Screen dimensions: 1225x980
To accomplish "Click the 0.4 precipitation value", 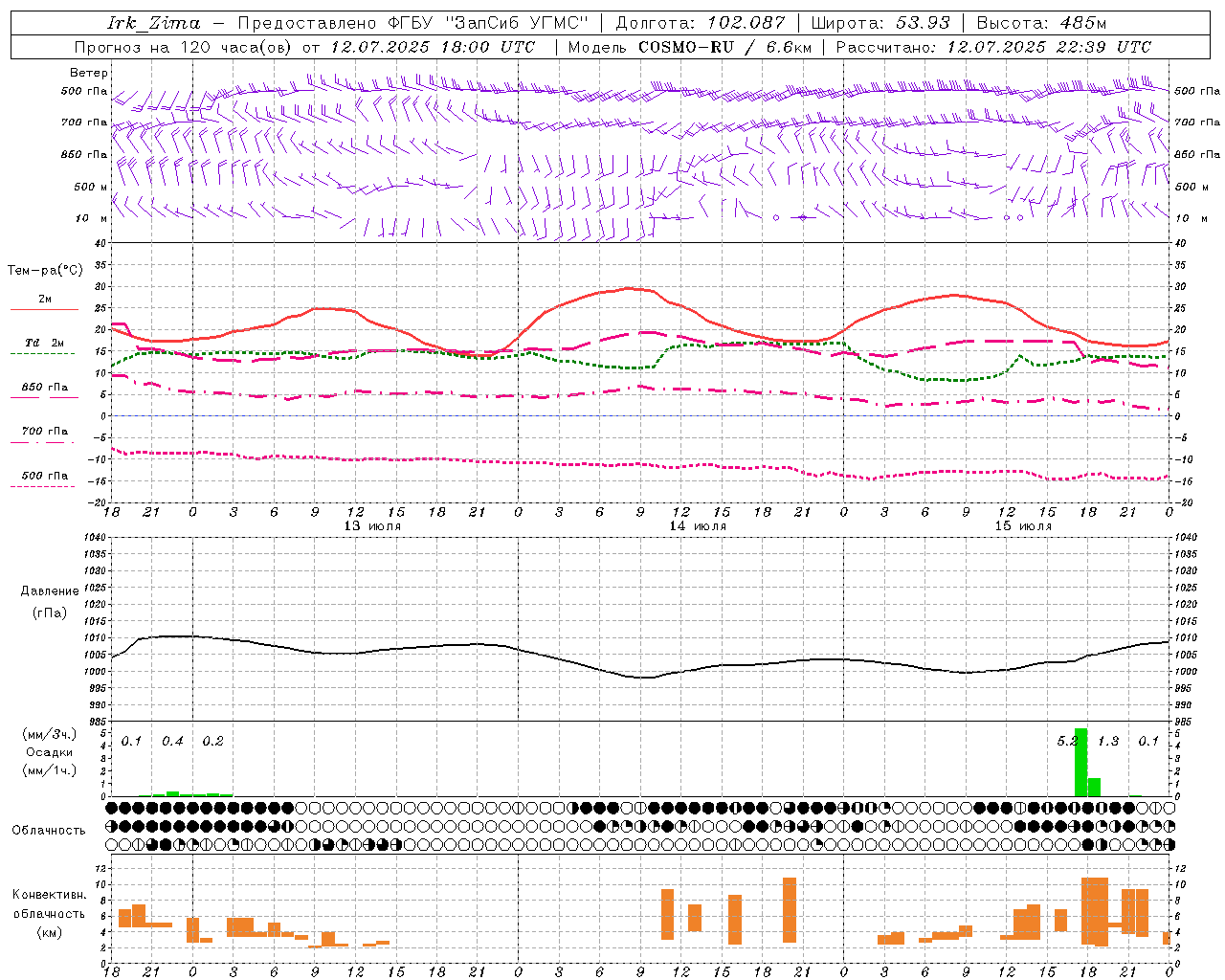I will [x=172, y=742].
